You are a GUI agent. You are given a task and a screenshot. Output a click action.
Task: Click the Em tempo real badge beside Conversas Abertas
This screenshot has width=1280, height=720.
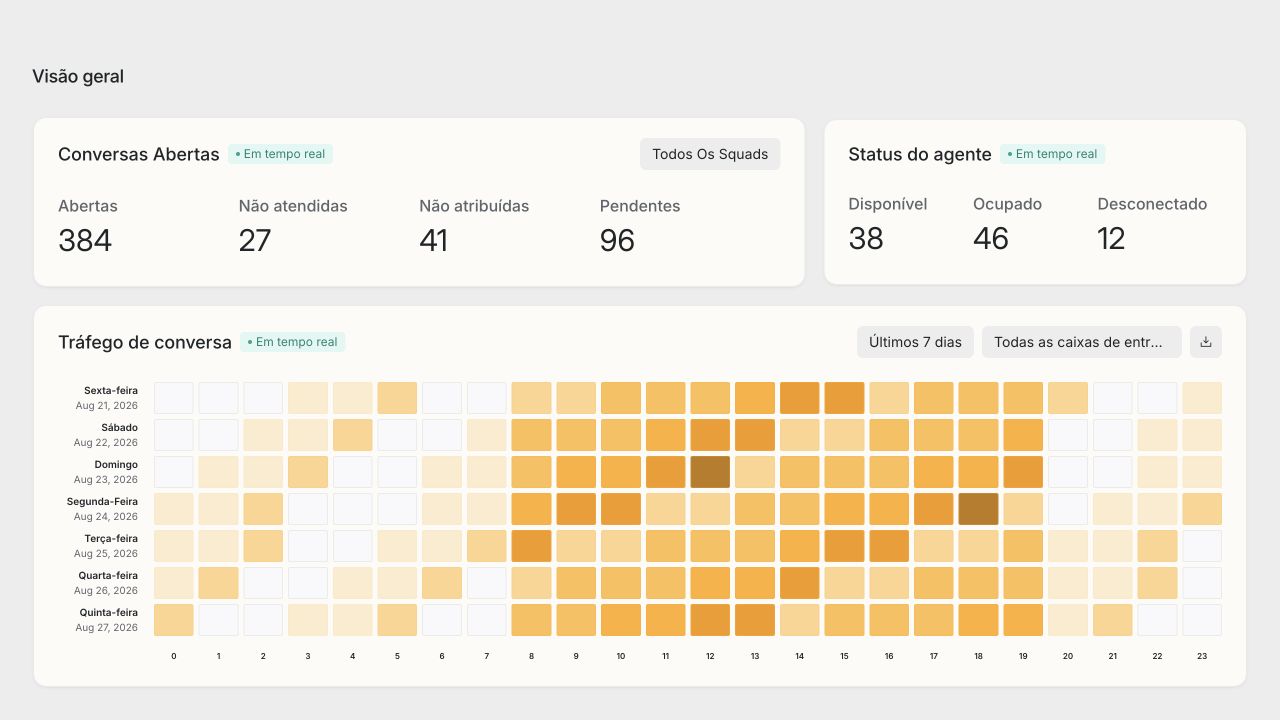[280, 154]
